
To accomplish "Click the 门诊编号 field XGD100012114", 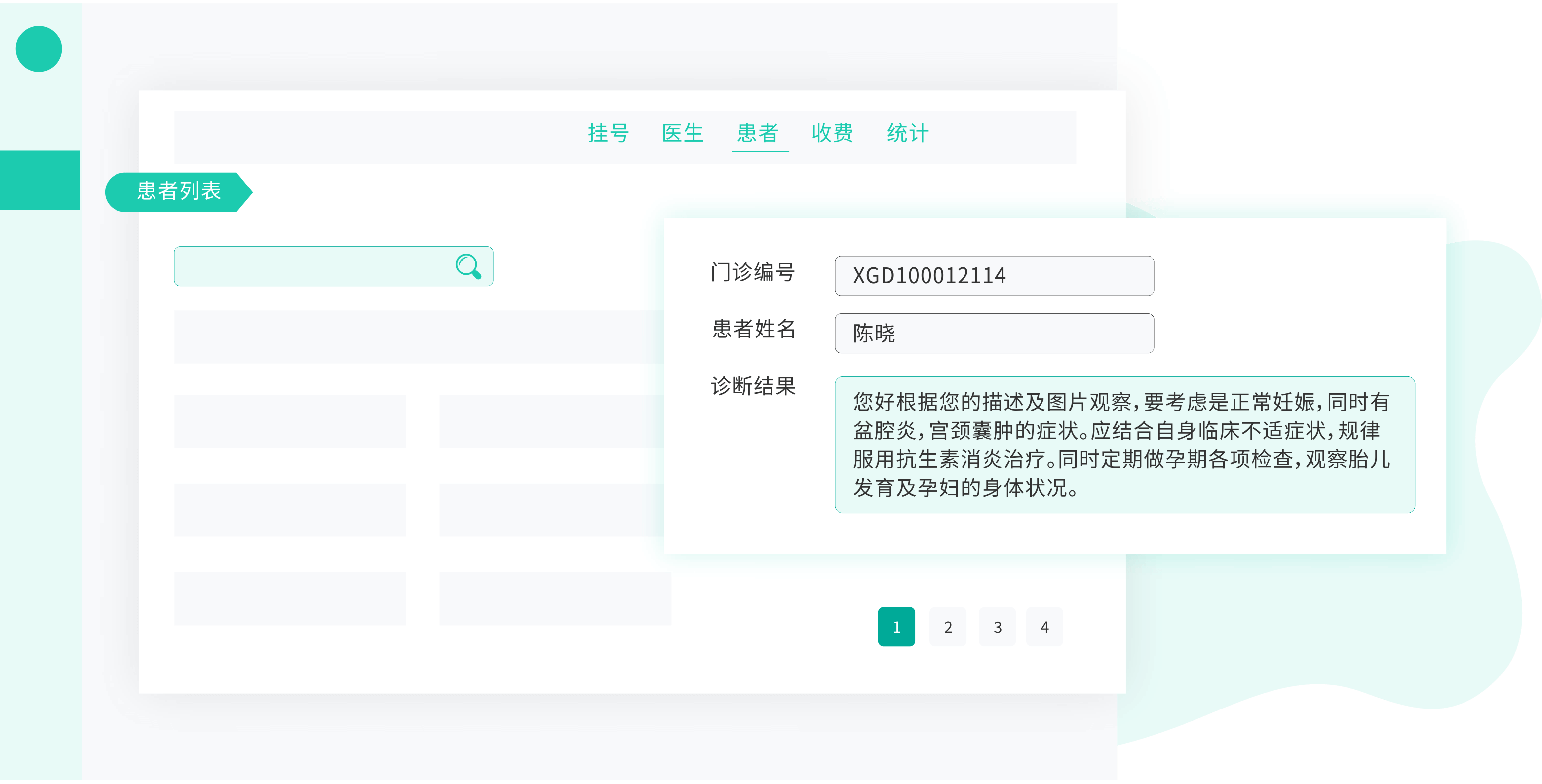I will tap(994, 276).
